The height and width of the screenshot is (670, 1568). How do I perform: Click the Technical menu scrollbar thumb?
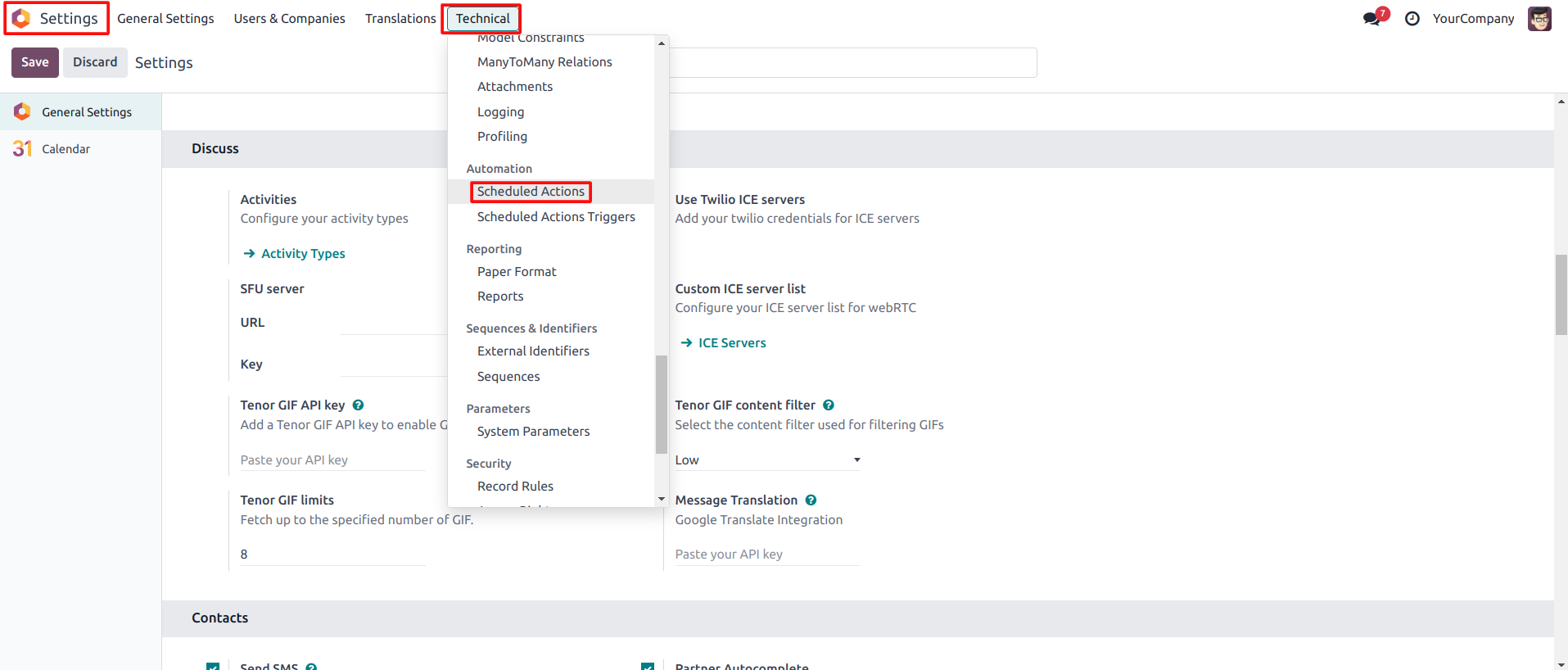tap(661, 404)
